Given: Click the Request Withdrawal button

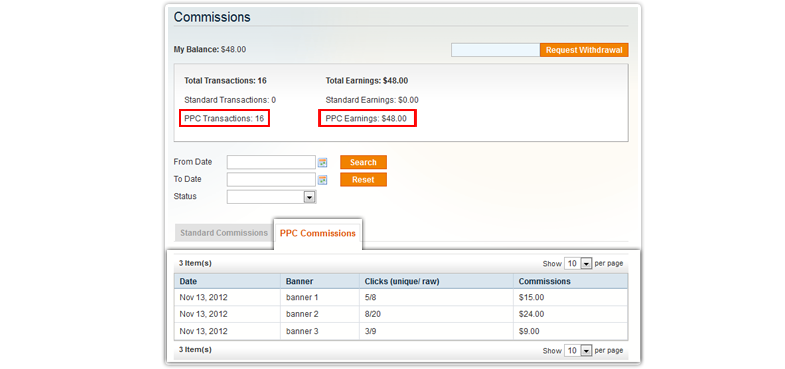Looking at the screenshot, I should [584, 50].
